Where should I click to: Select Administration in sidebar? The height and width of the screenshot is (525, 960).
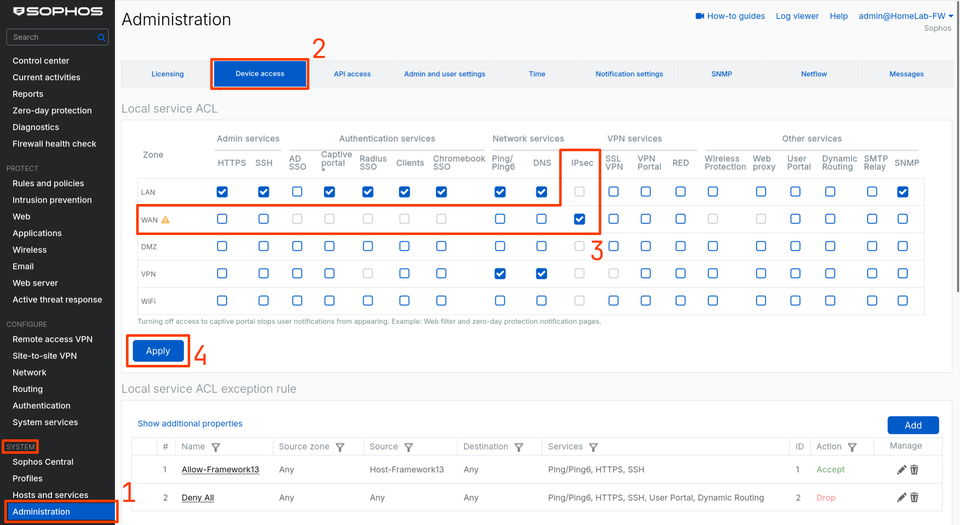[x=60, y=512]
